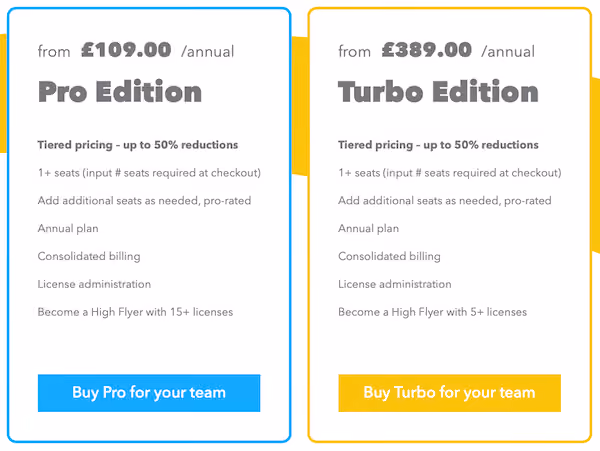Click the £109.00 Pro price

click(x=126, y=50)
